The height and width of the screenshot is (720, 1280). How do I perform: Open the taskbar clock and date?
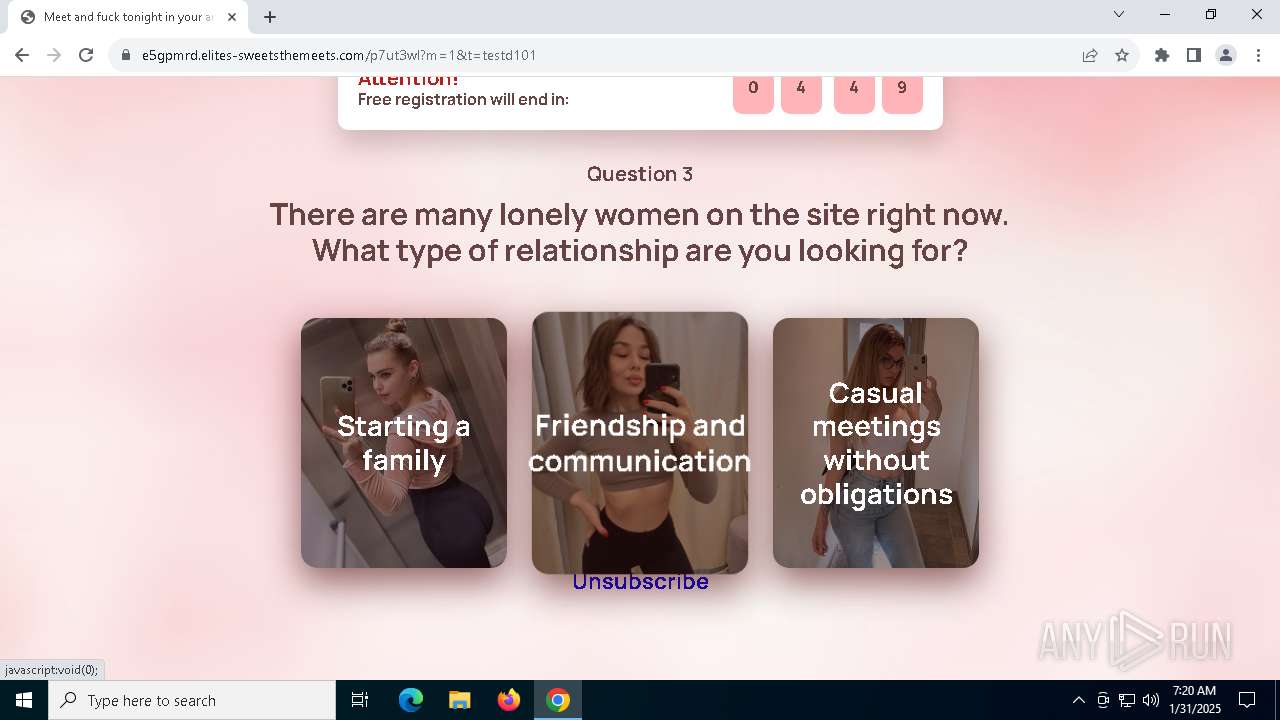point(1195,700)
